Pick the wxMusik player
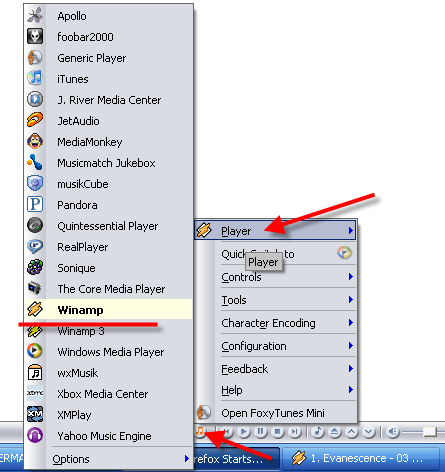The width and height of the screenshot is (445, 472). tap(109, 373)
